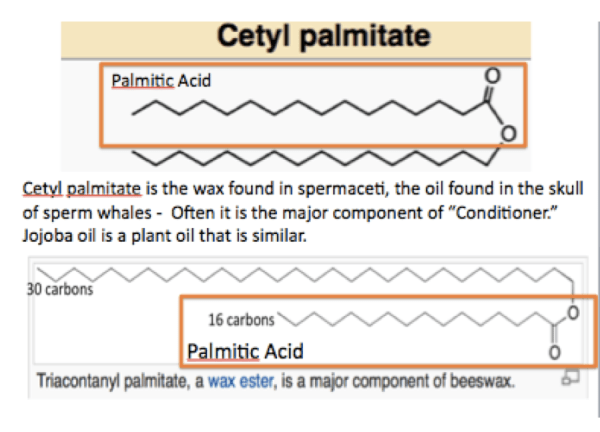
Task: Click the "Cetyl palmitate" slide title
Action: pyautogui.click(x=325, y=38)
